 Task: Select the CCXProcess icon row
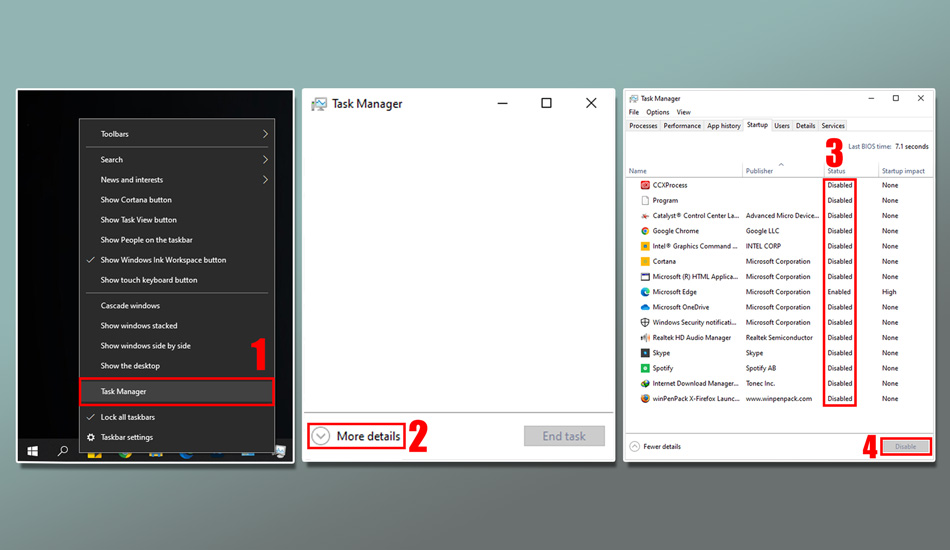(645, 185)
